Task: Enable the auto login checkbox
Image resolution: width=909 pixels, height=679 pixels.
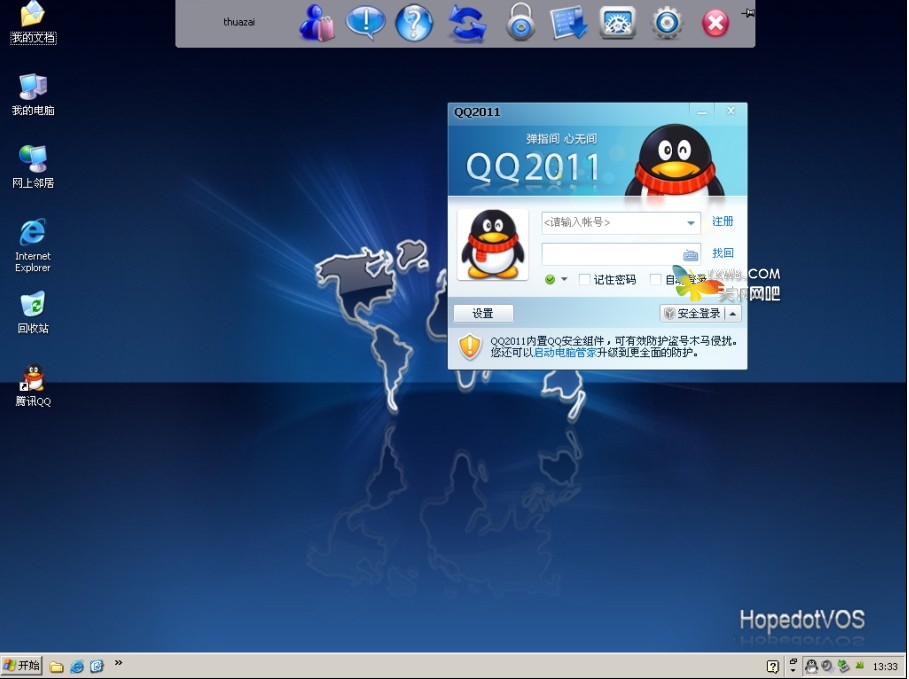Action: pyautogui.click(x=656, y=279)
